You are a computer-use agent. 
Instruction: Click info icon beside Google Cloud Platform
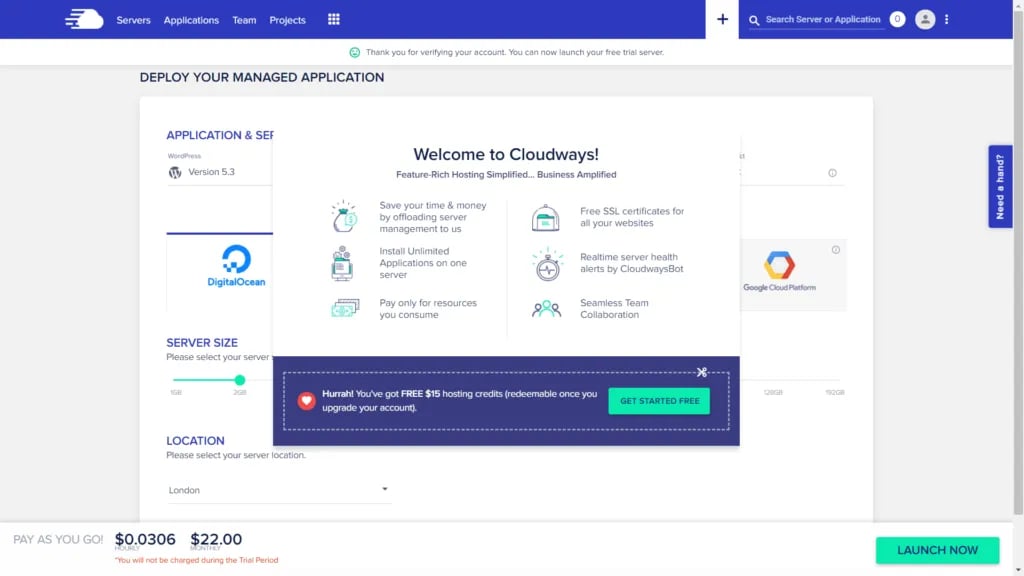(835, 250)
